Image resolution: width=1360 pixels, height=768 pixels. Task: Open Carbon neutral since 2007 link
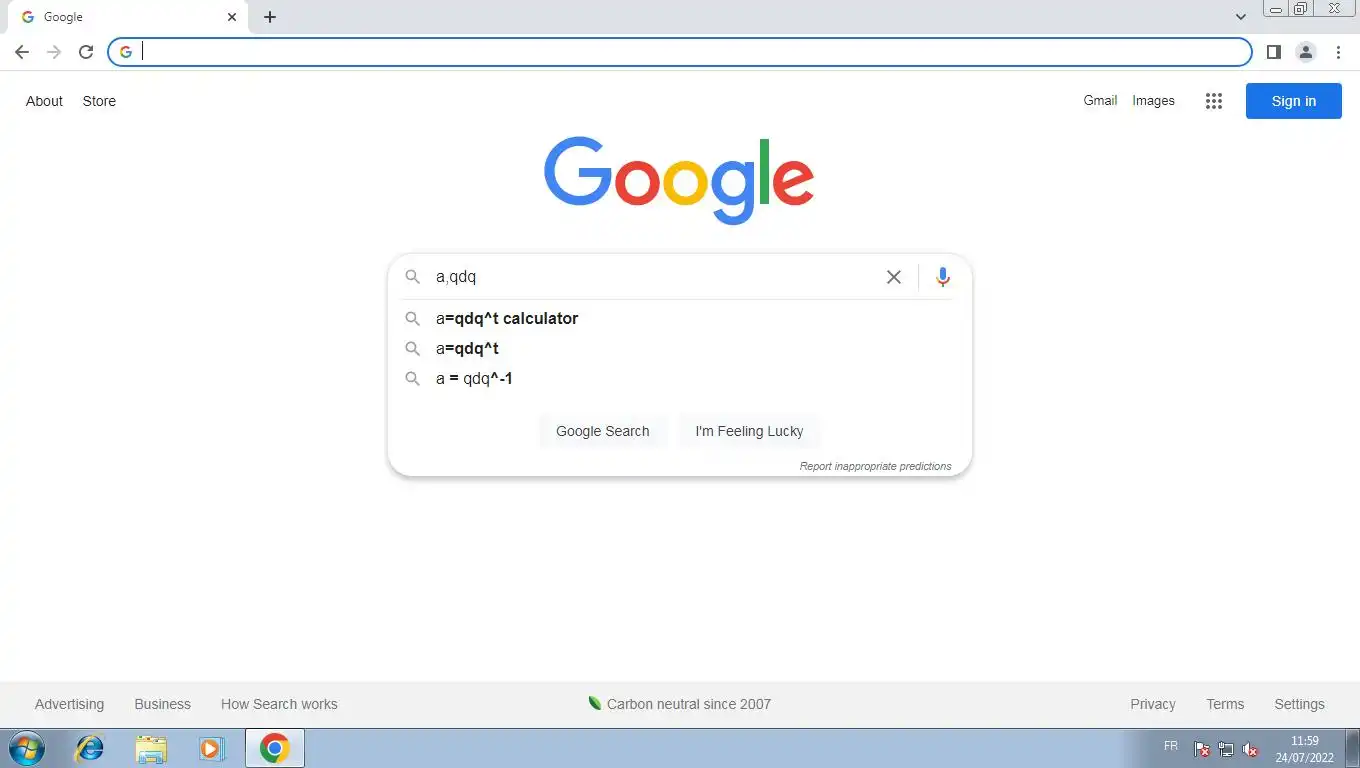click(679, 704)
